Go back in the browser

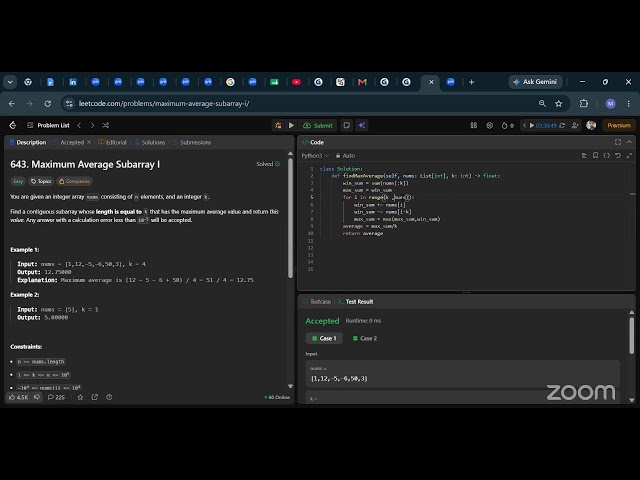coord(12,104)
